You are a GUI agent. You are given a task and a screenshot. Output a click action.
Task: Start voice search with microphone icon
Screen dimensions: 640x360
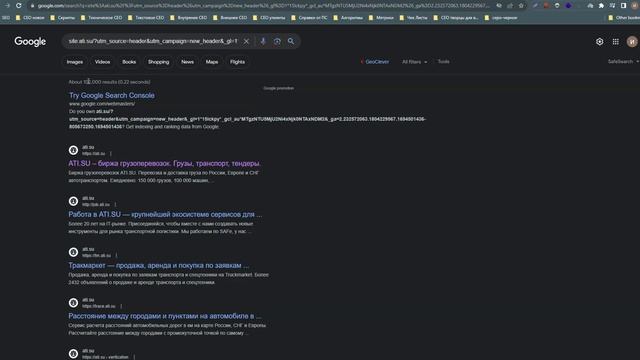(263, 41)
